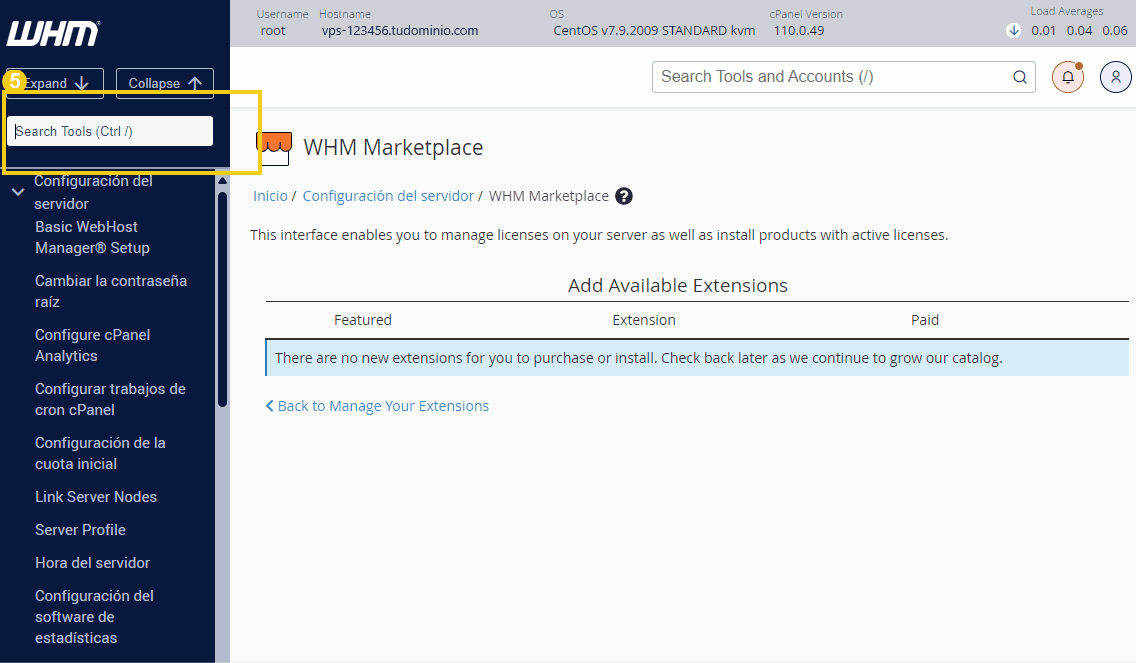Go back to Manage Your Extensions
This screenshot has height=663, width=1136.
[377, 406]
